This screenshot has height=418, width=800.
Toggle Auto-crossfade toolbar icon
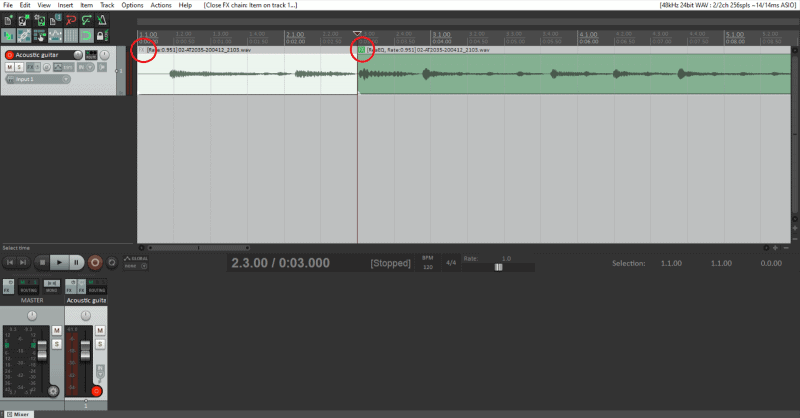pos(8,36)
